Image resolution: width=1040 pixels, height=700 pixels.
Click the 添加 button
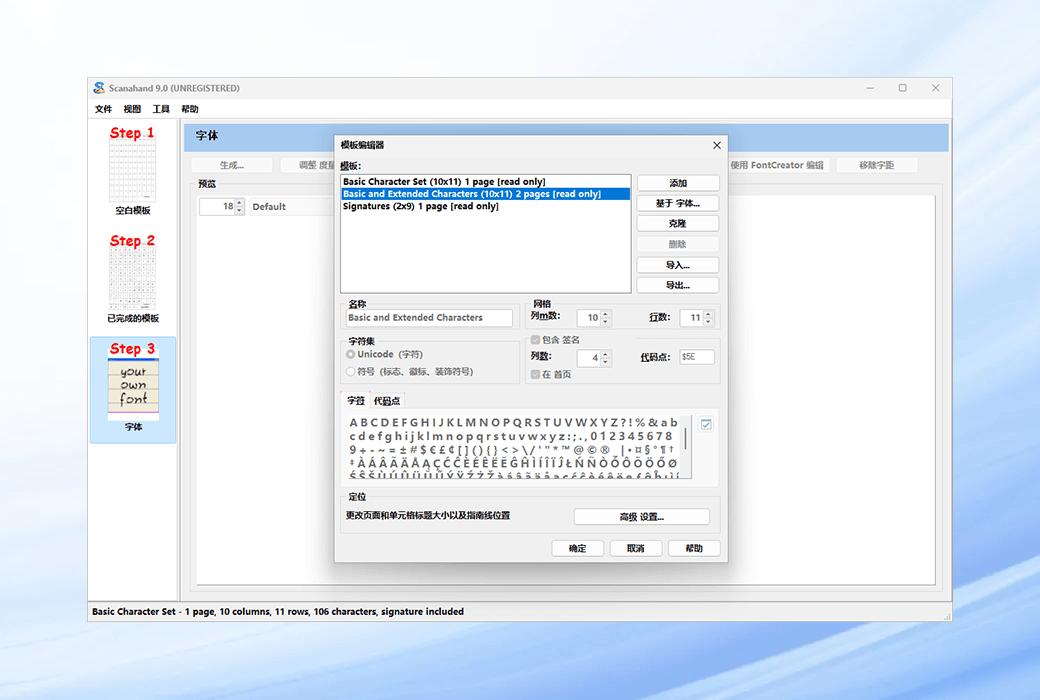click(x=678, y=183)
